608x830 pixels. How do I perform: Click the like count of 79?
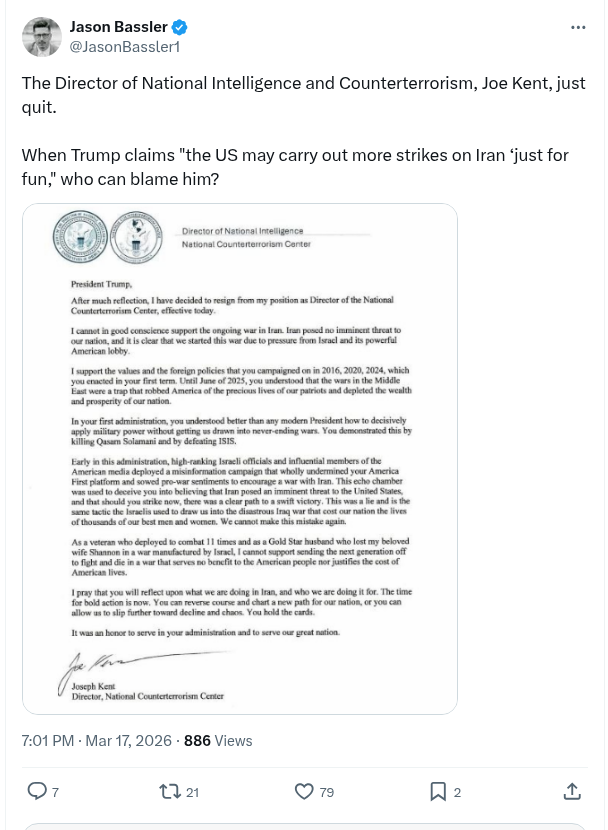pyautogui.click(x=326, y=792)
